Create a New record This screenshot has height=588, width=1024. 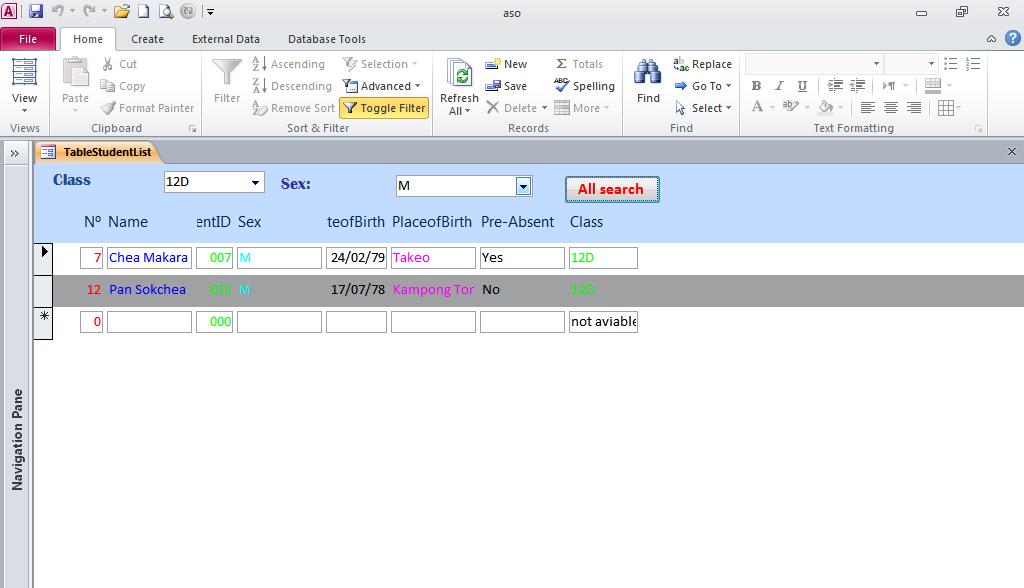pos(505,64)
